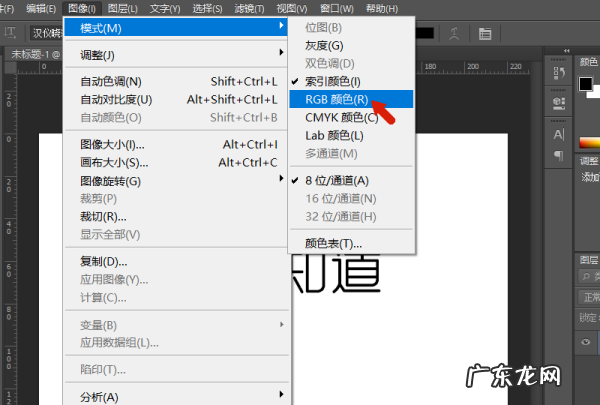Choose RGB 颜色(R) mode
The width and height of the screenshot is (600, 405).
click(x=351, y=99)
